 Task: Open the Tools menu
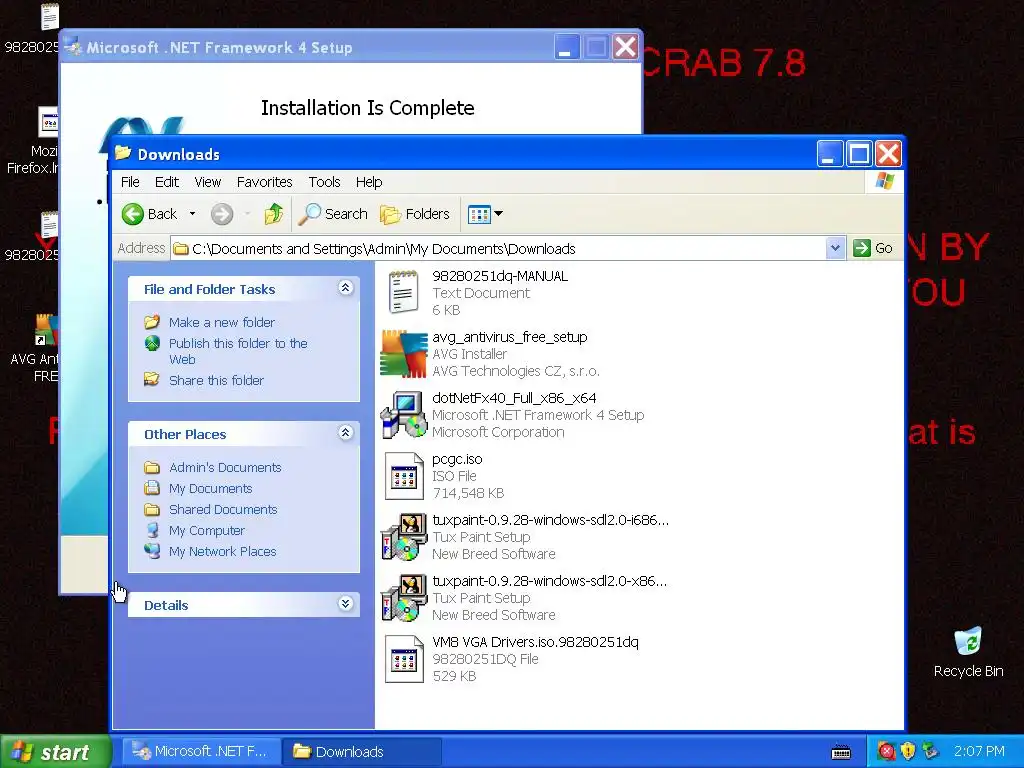point(325,182)
